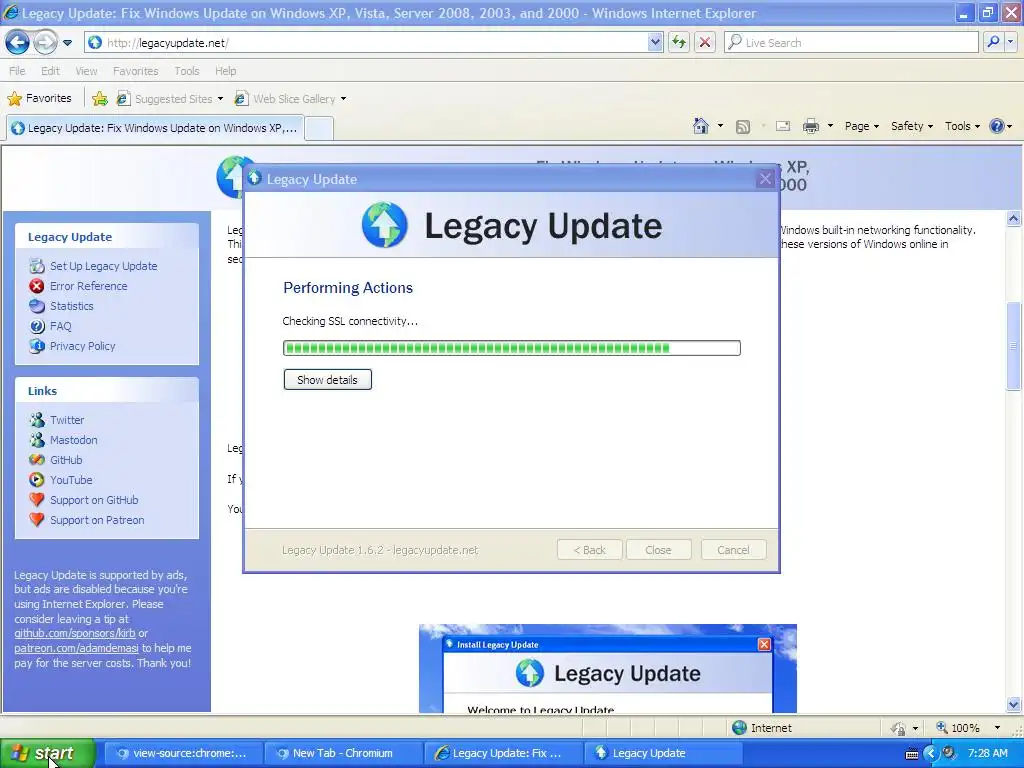Click the YouTube media player icon
Screen dimensions: 1024x768
pos(37,480)
